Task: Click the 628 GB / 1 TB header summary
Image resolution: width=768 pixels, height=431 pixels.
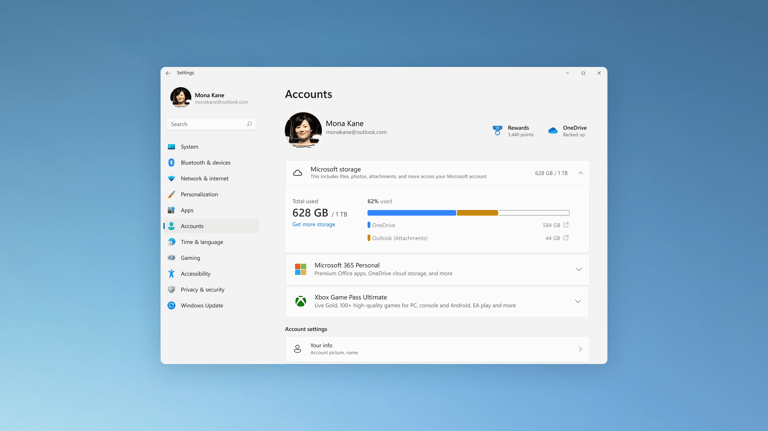Action: pyautogui.click(x=552, y=173)
